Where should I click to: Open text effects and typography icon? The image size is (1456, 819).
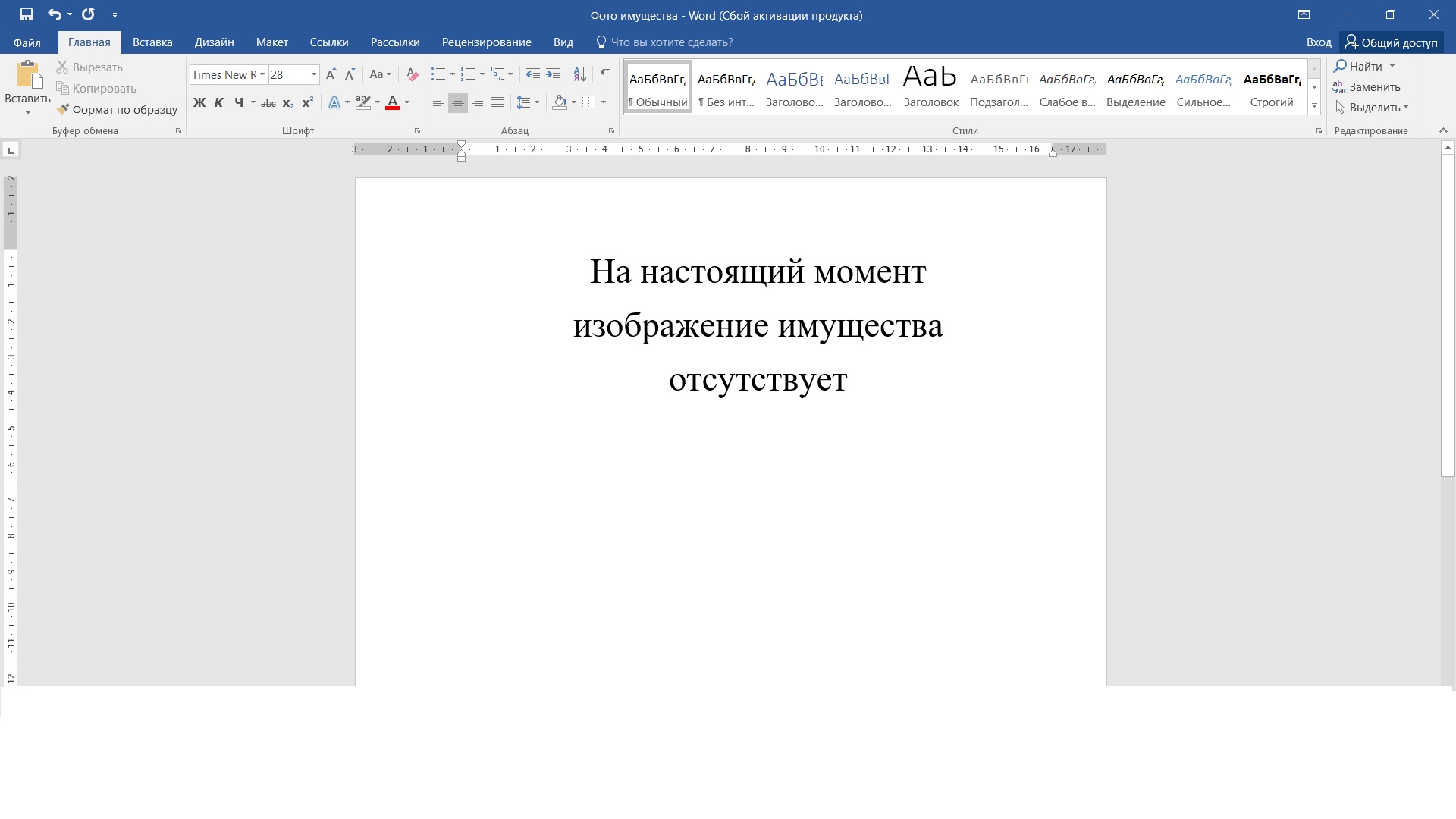coord(334,102)
